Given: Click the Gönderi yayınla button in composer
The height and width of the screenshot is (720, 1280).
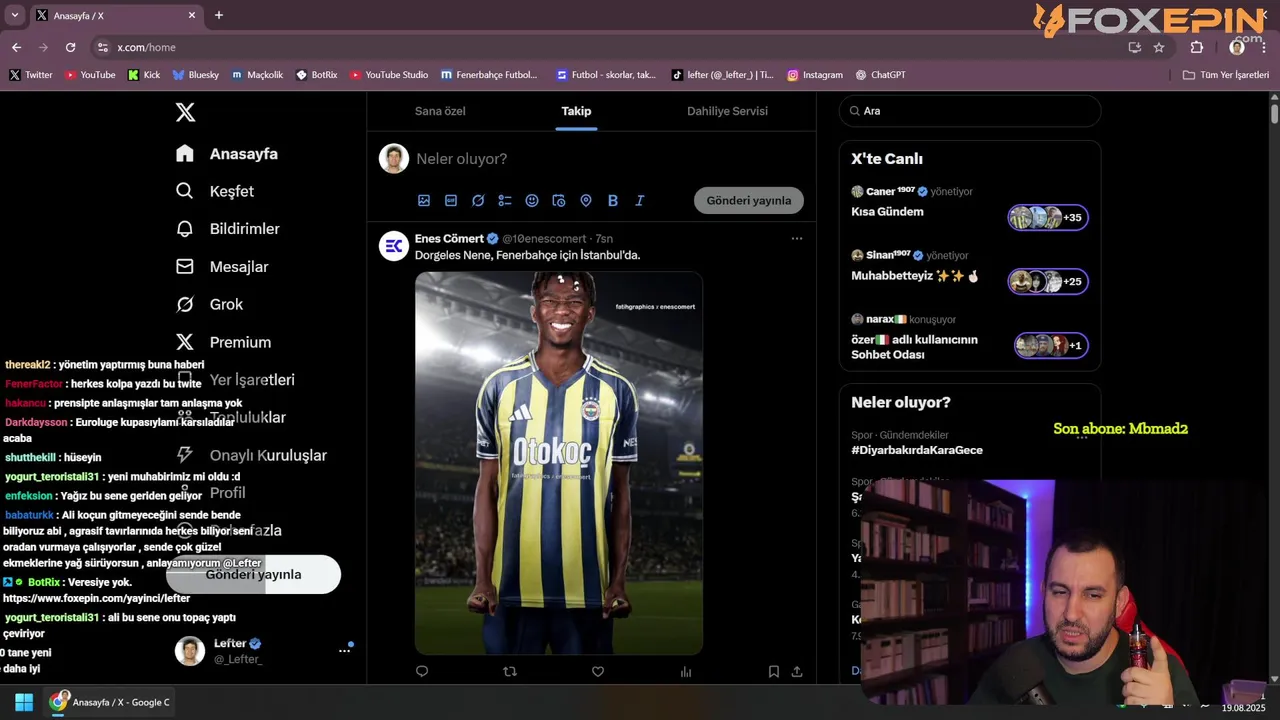Looking at the screenshot, I should point(749,201).
